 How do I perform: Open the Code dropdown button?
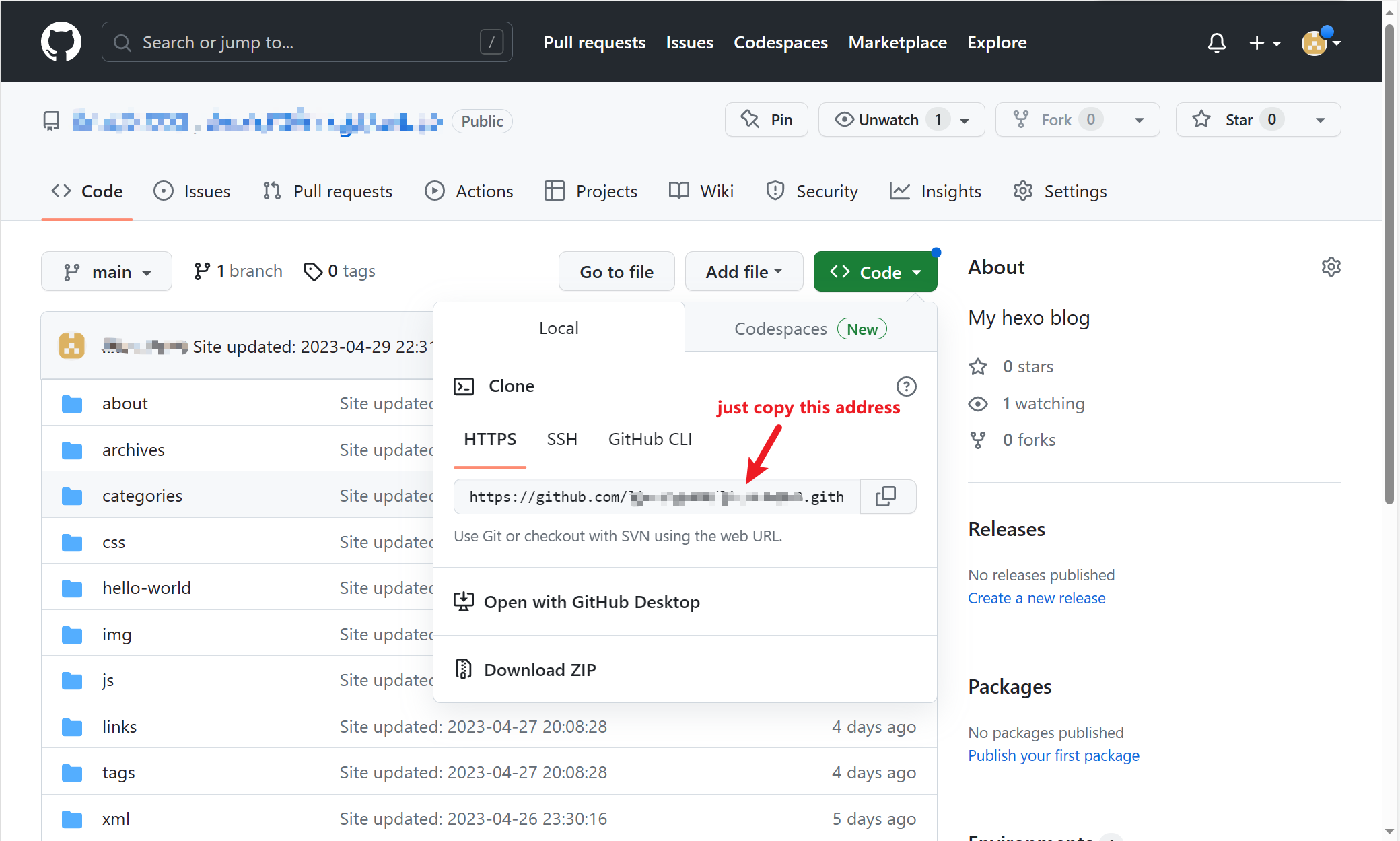pos(875,271)
